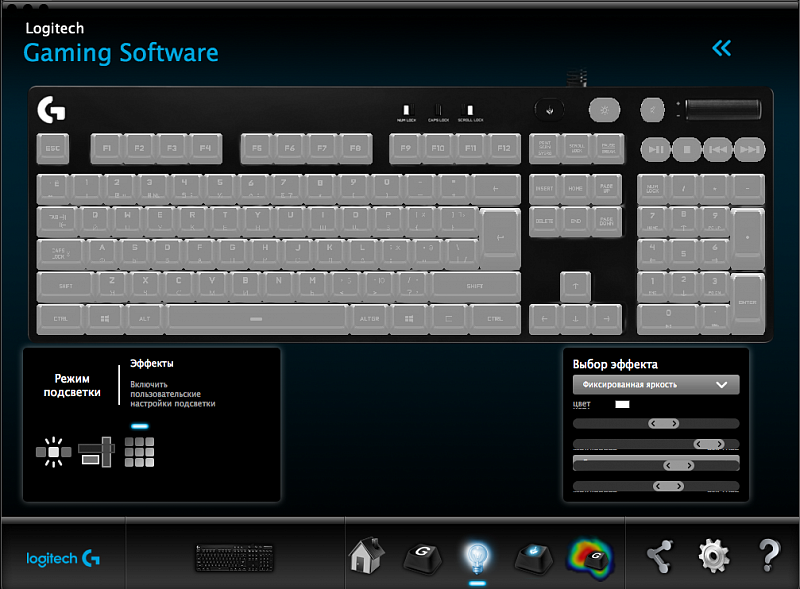Click the G logo on the keyboard
The width and height of the screenshot is (800, 589).
tap(51, 110)
